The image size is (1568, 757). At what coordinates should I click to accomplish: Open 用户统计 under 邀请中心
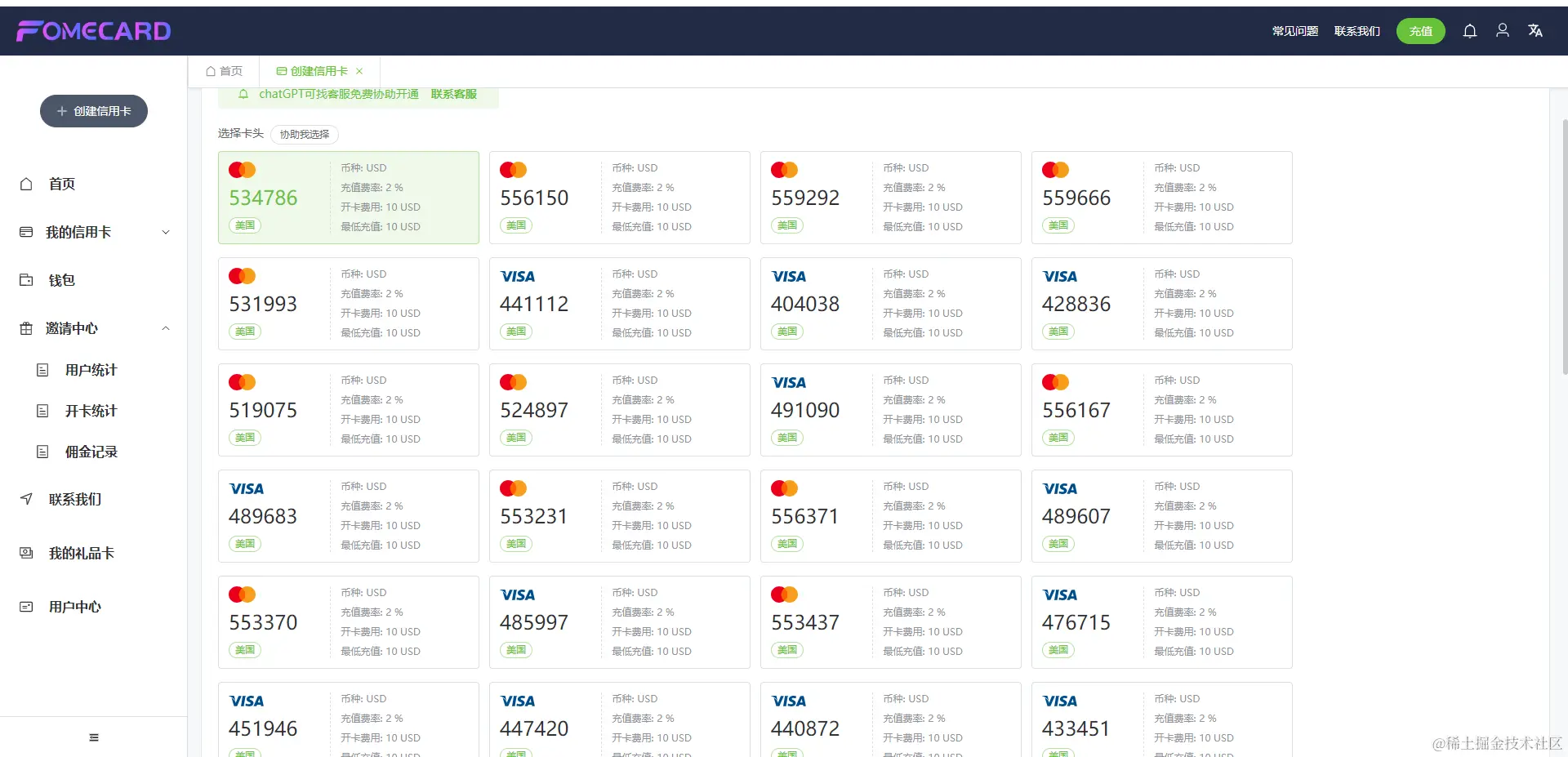(x=93, y=370)
